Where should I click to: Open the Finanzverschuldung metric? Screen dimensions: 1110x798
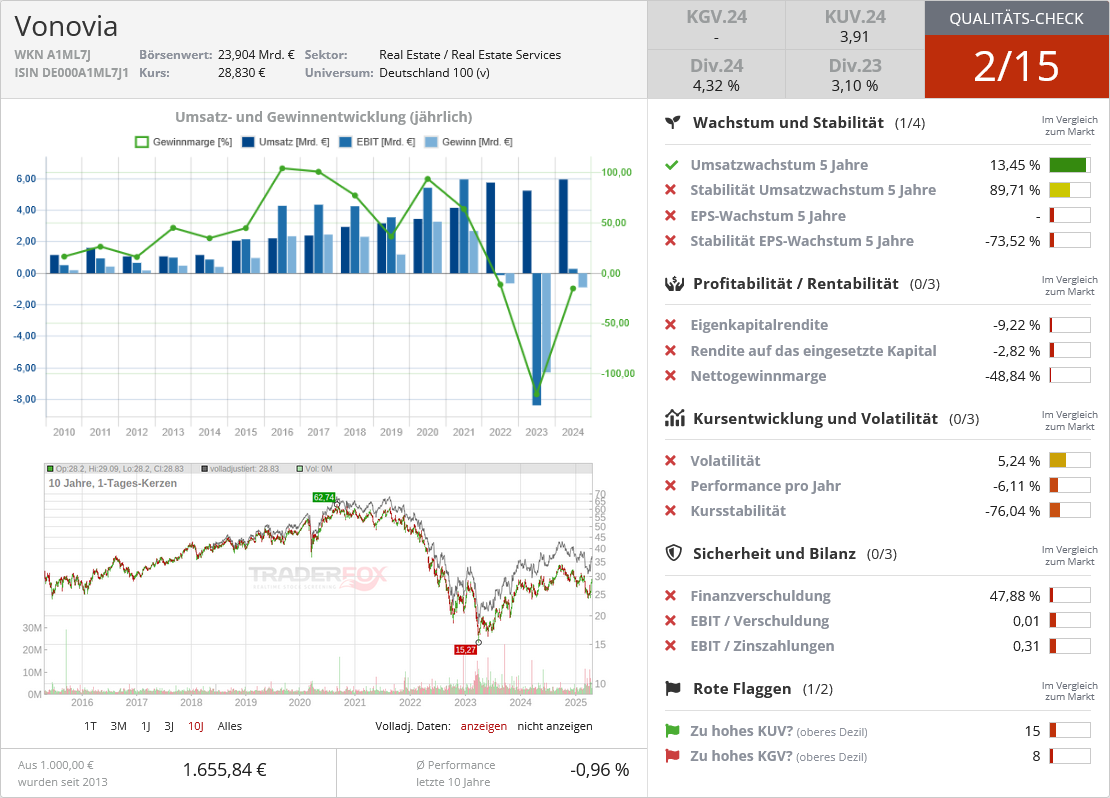tap(760, 595)
